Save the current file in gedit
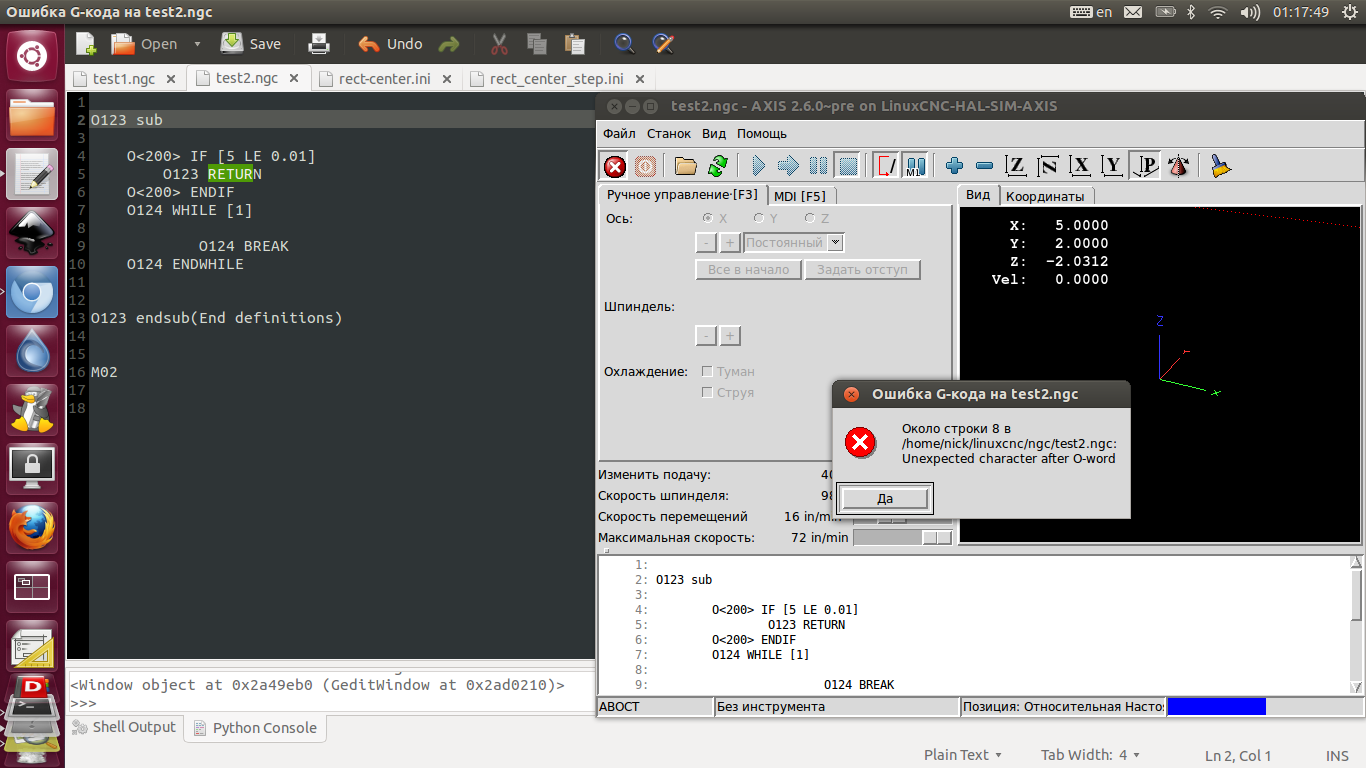This screenshot has width=1366, height=768. pyautogui.click(x=251, y=44)
